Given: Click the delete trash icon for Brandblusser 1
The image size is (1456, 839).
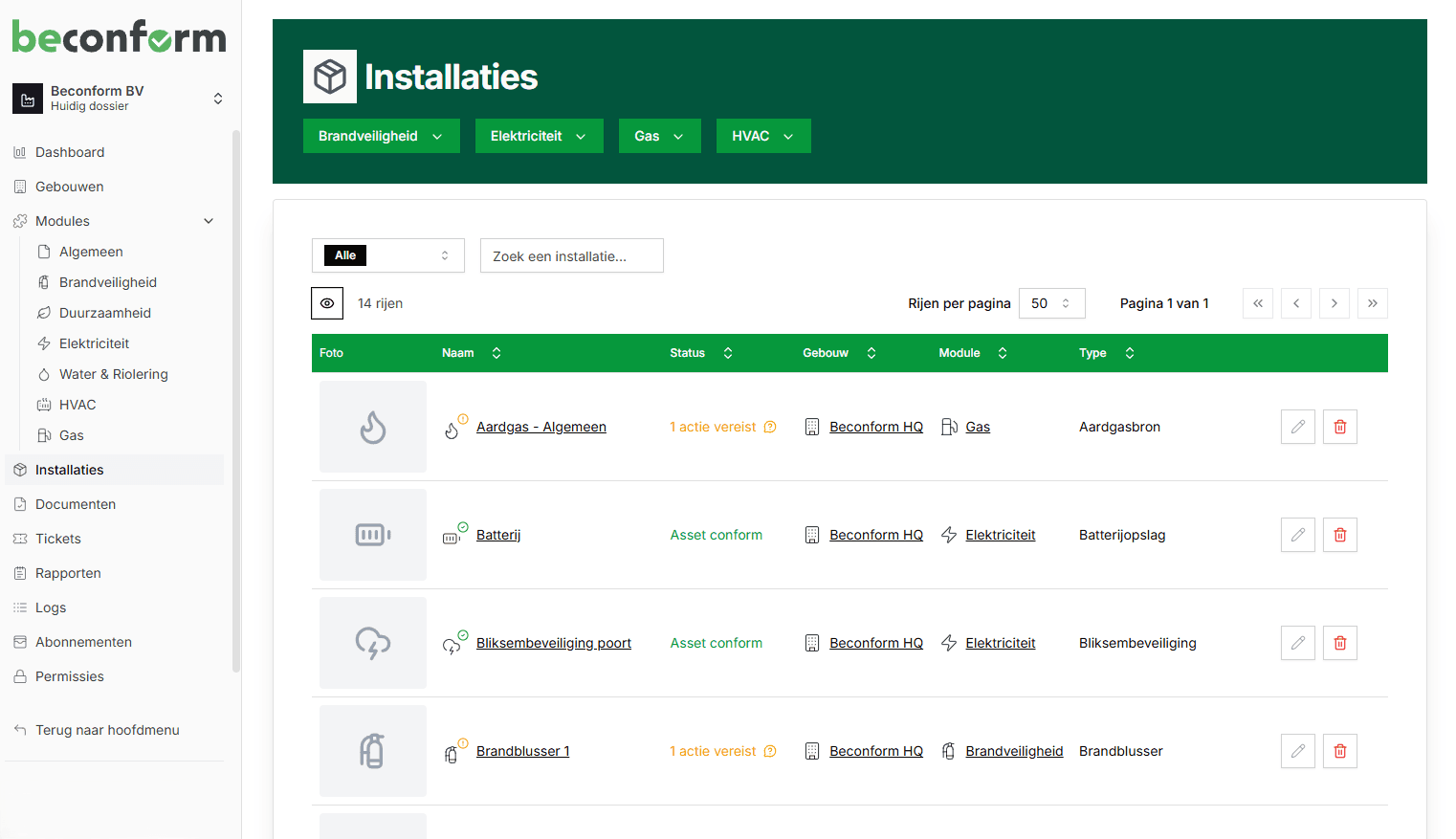Looking at the screenshot, I should click(1339, 751).
